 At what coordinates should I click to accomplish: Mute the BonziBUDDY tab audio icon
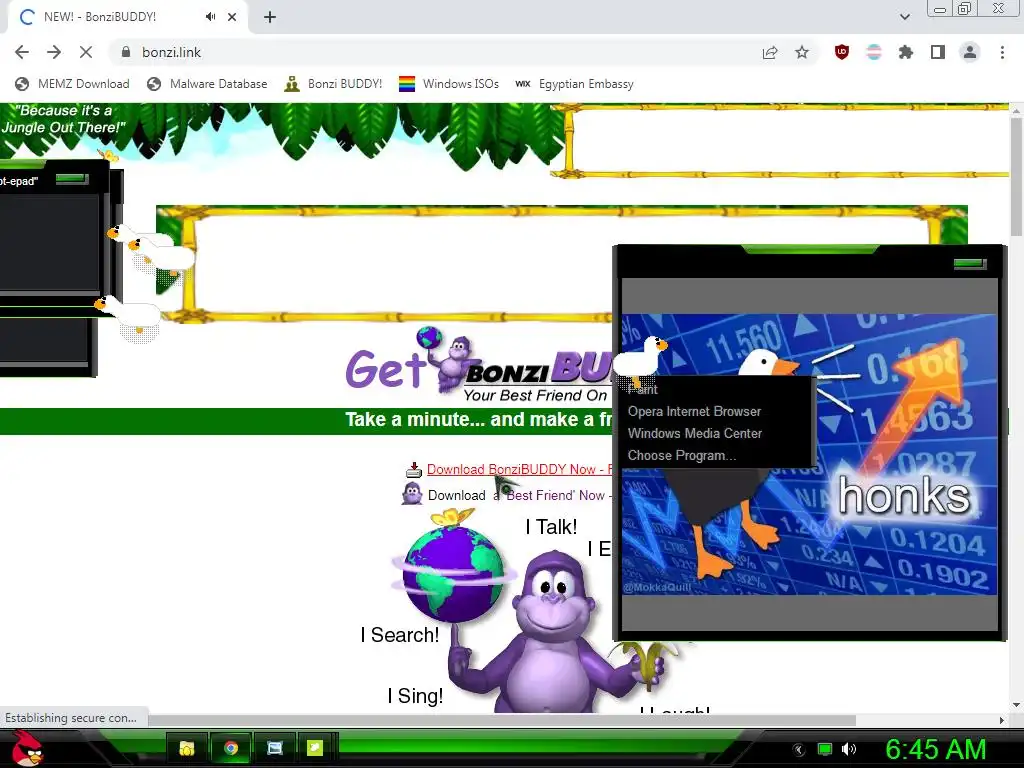coord(210,17)
